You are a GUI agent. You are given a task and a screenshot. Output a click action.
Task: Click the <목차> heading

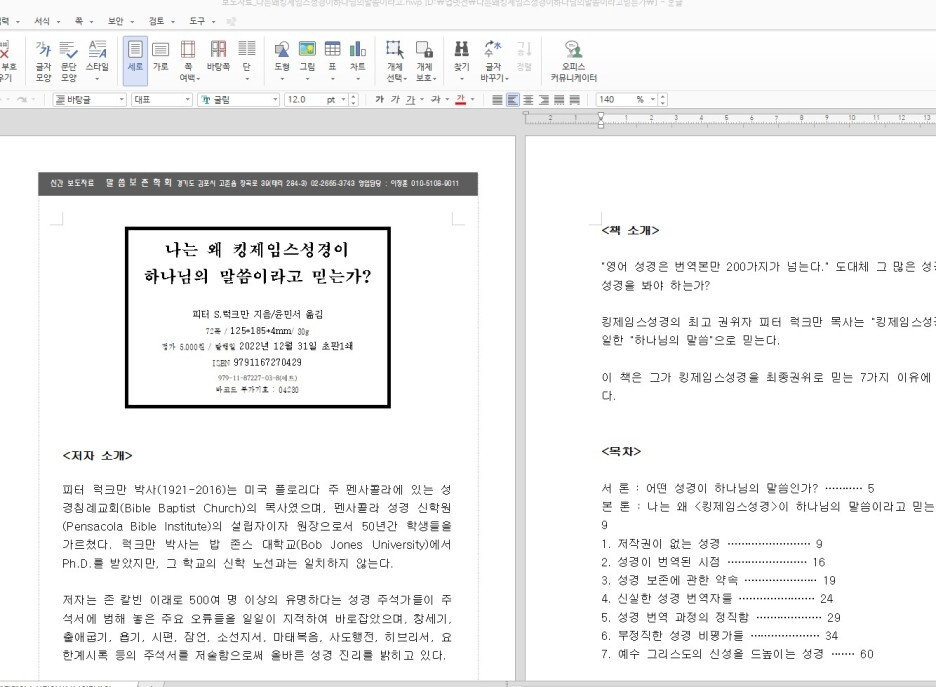(x=621, y=451)
